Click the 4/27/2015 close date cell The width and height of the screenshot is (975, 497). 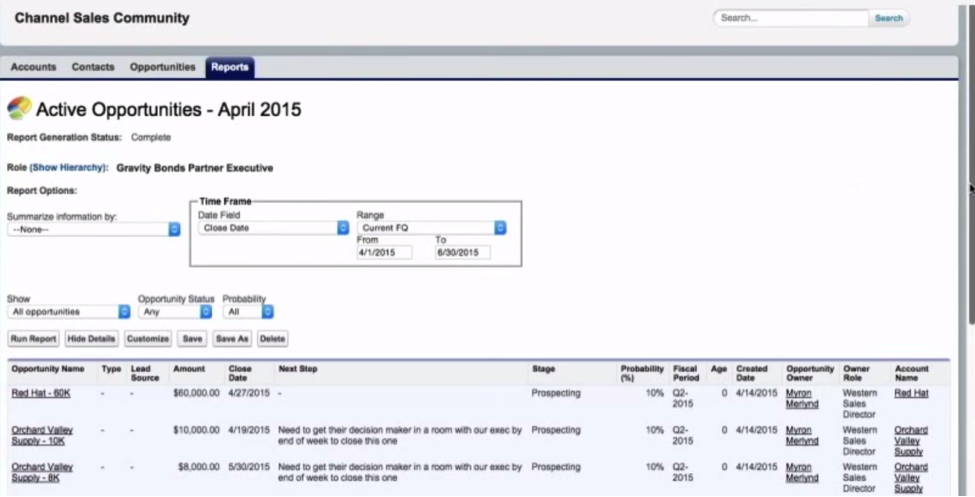coord(249,393)
